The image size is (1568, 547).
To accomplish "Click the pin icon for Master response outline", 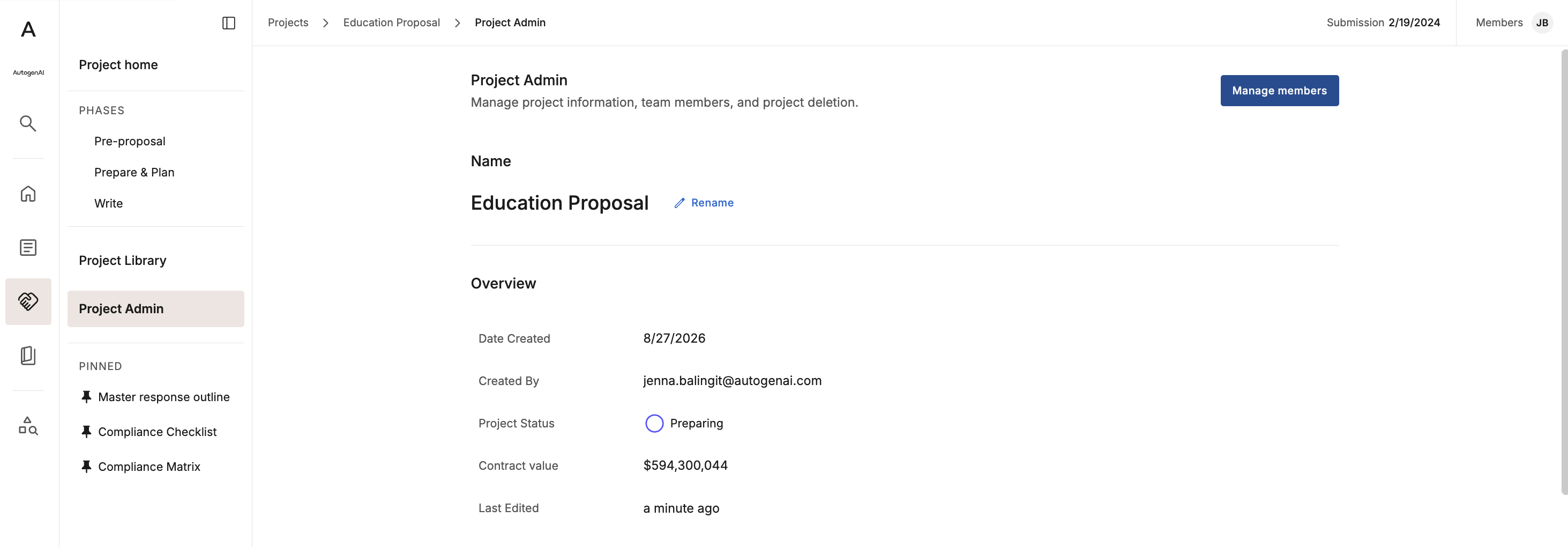I will [x=86, y=397].
